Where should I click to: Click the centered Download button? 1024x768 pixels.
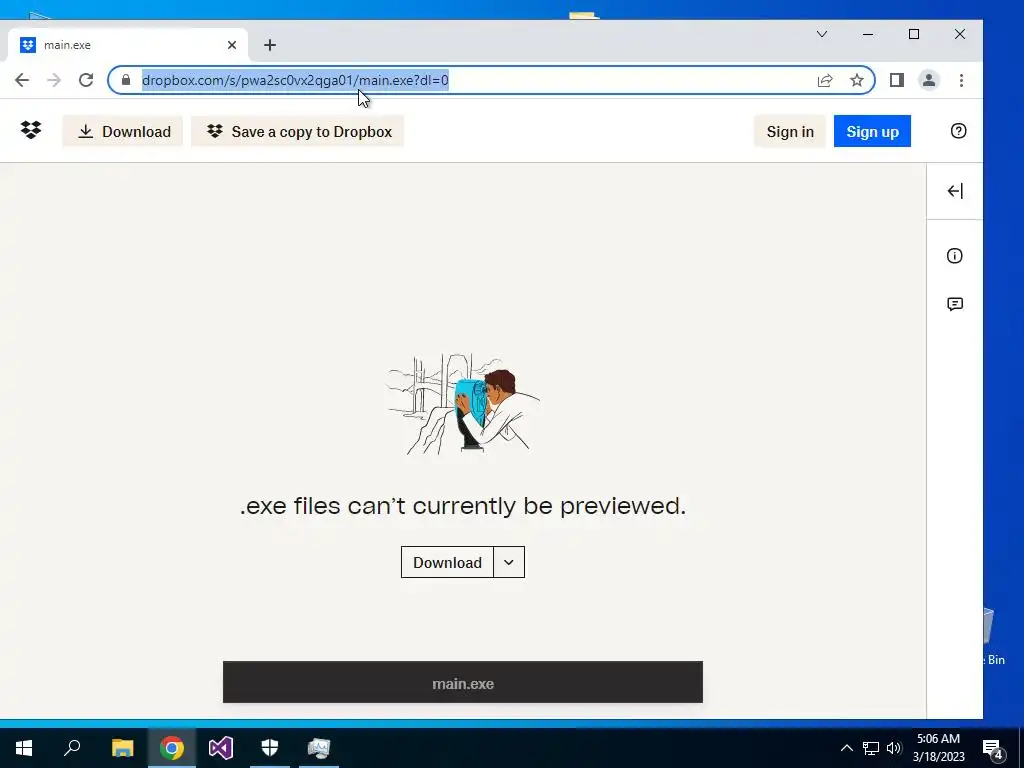(447, 562)
